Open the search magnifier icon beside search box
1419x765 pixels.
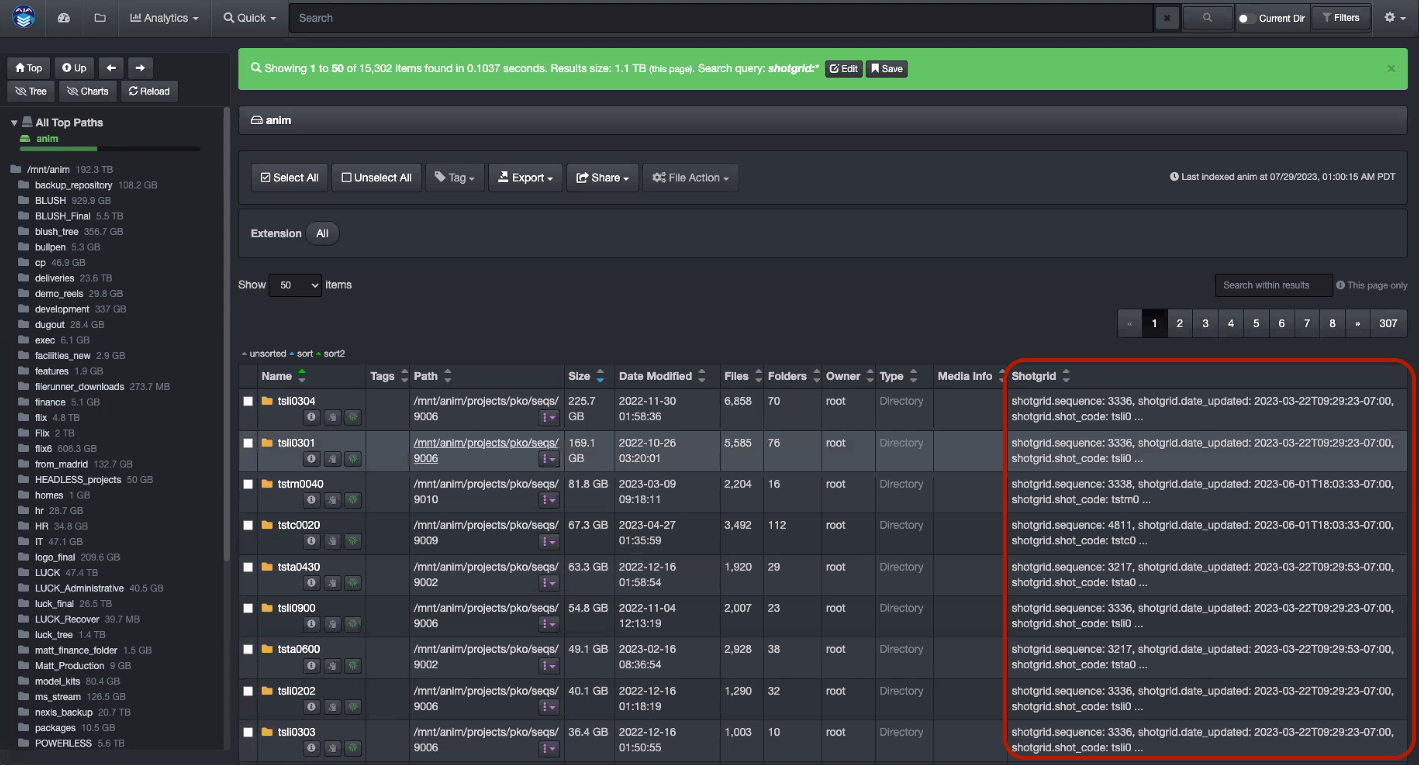tap(1207, 17)
